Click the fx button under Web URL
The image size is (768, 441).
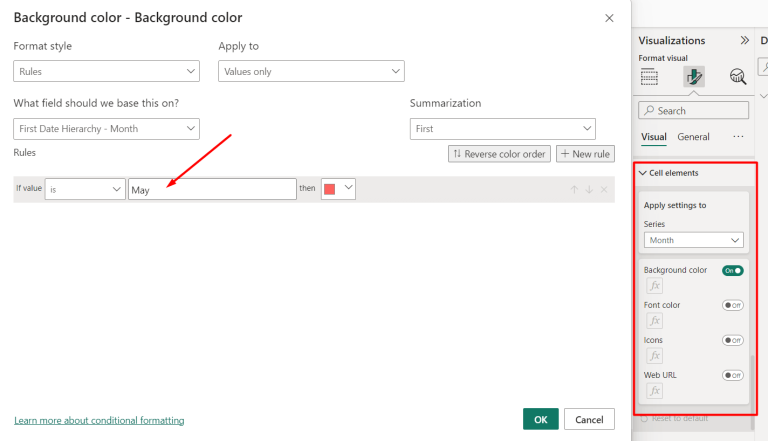pos(655,391)
